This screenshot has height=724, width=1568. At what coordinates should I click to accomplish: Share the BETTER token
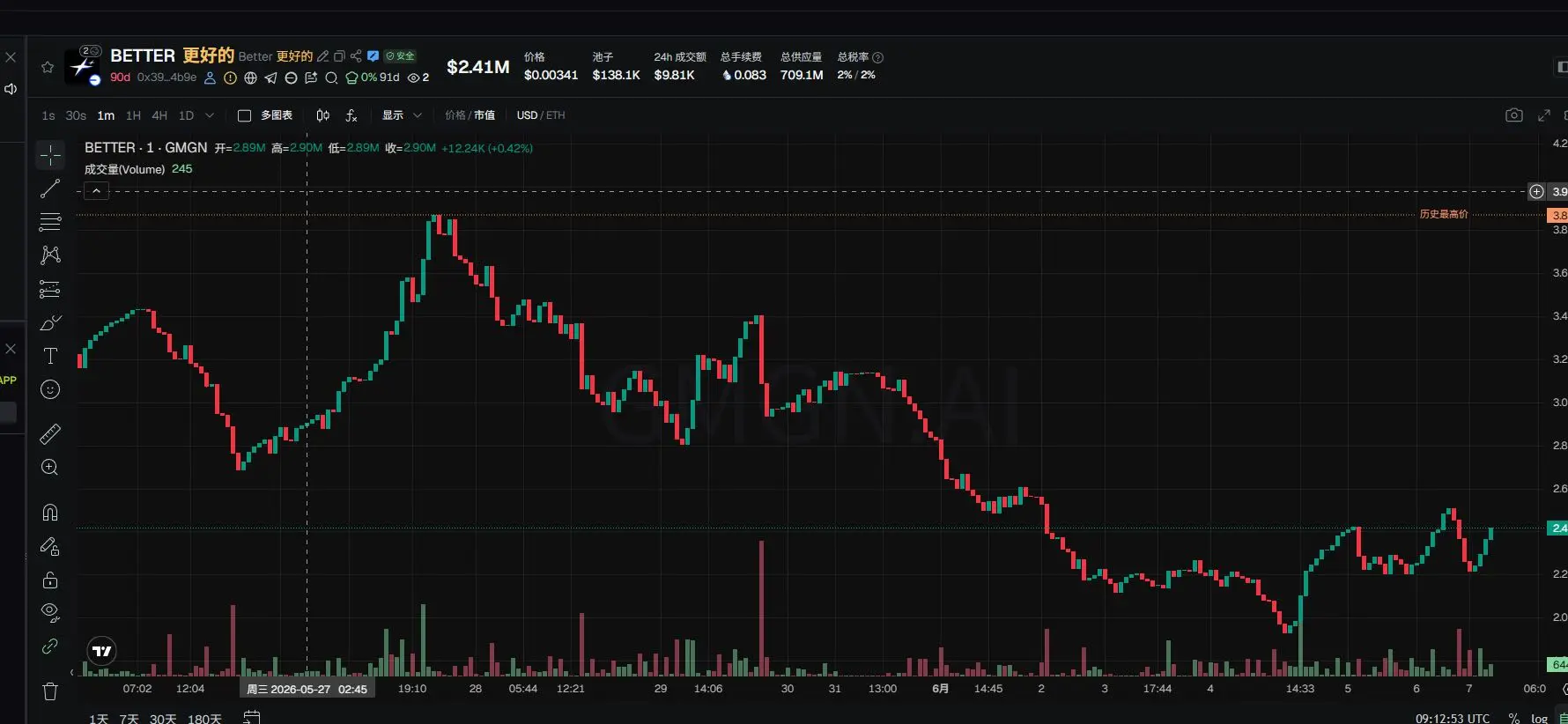(356, 56)
